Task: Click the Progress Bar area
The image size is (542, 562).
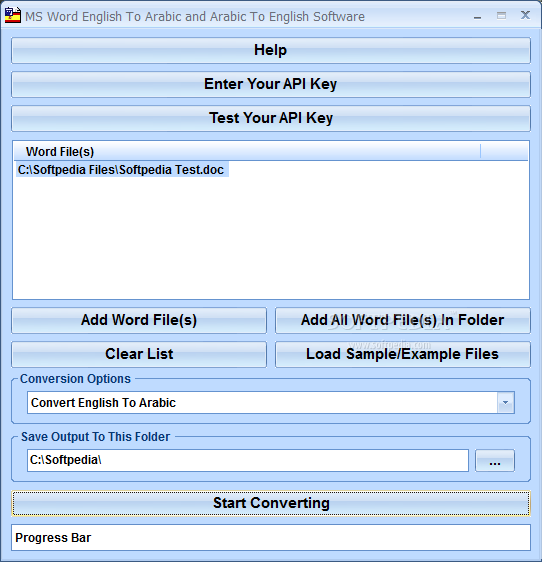Action: pos(271,538)
